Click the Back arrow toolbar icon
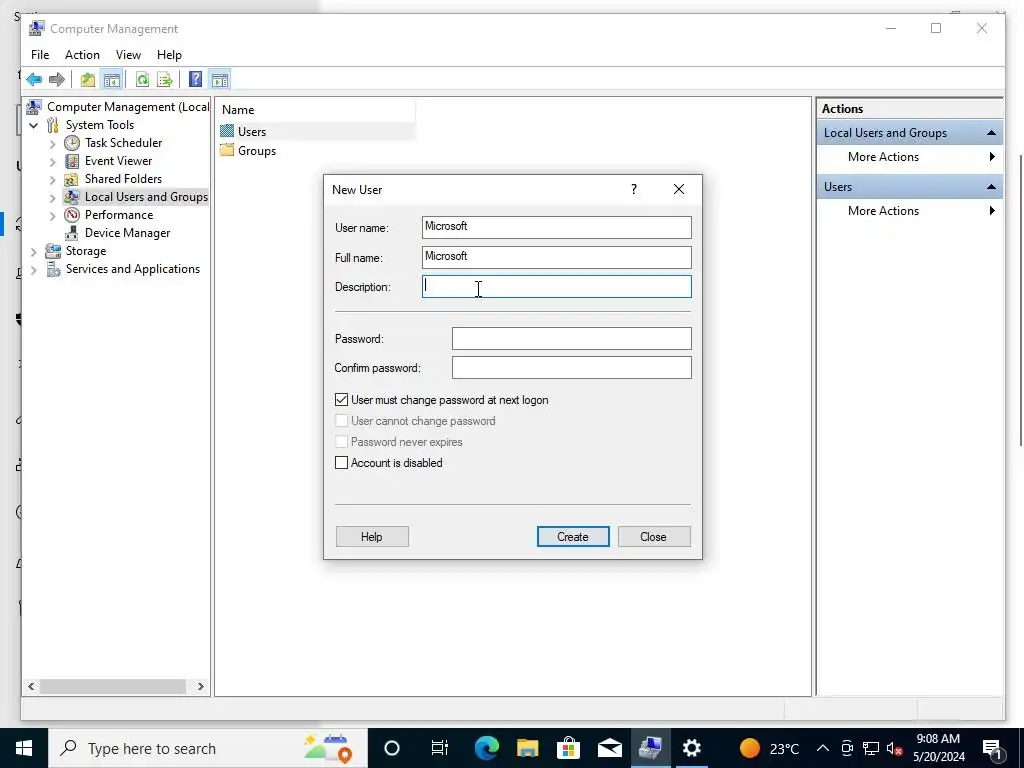 (x=34, y=80)
